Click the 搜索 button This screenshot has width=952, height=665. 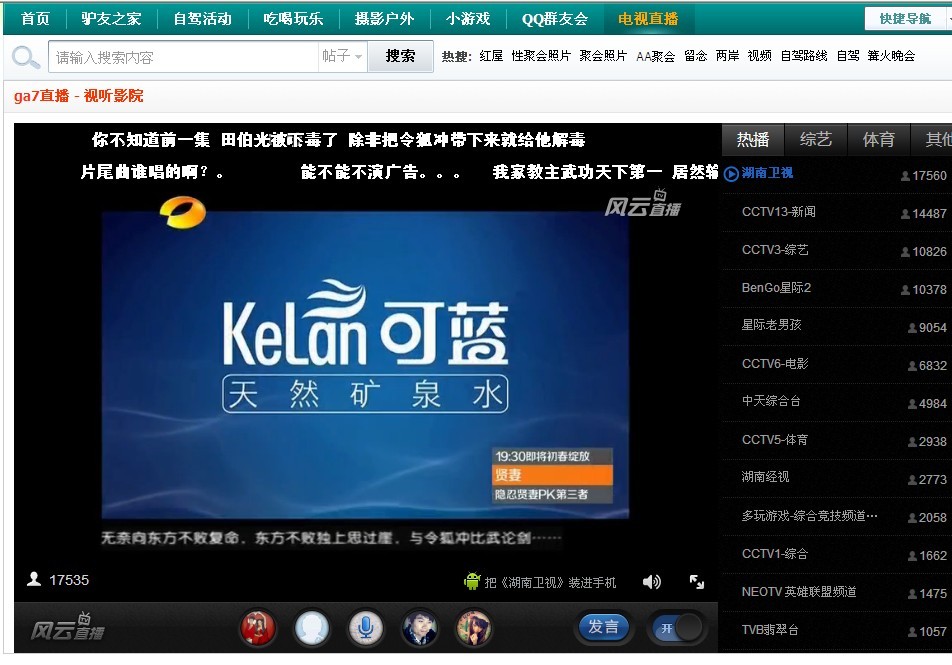[x=400, y=56]
